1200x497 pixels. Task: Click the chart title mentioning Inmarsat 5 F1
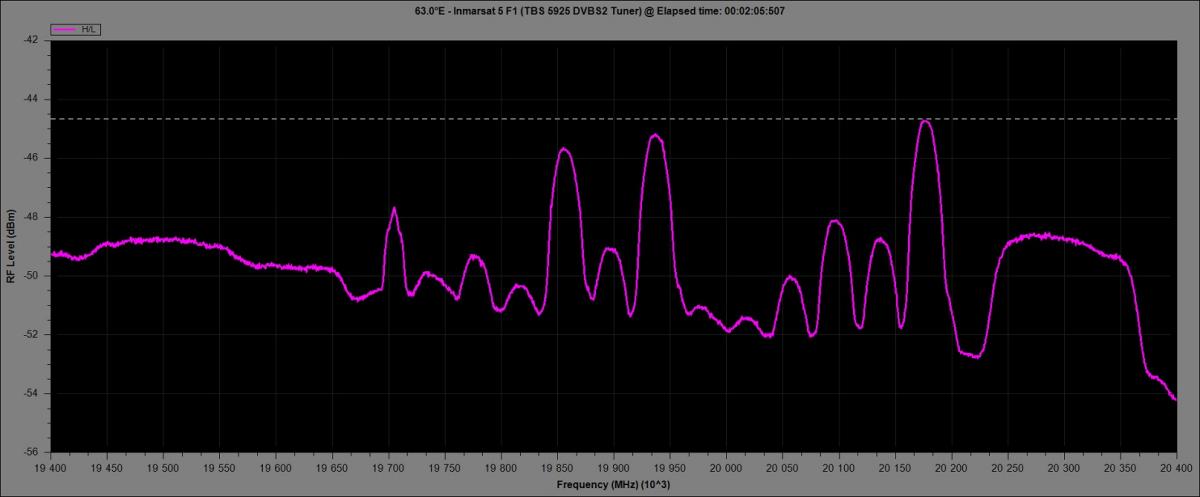[600, 10]
